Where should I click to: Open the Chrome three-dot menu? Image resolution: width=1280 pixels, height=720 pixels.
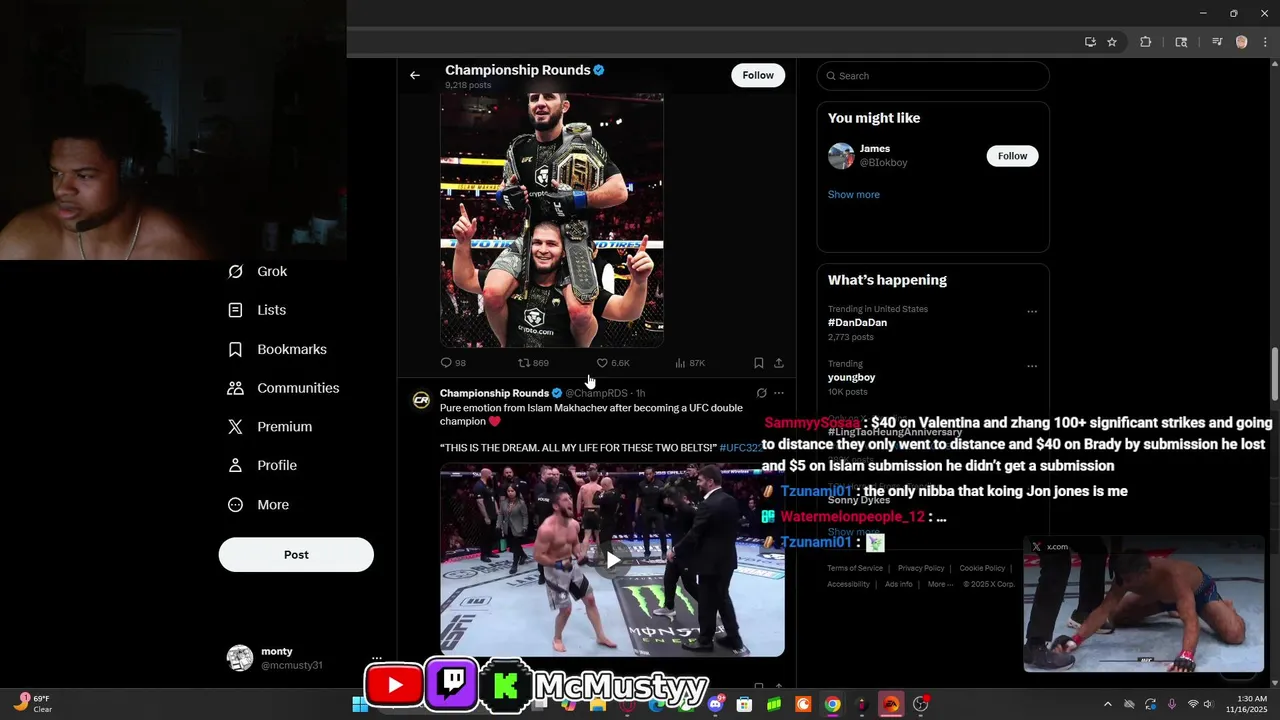(x=1263, y=42)
